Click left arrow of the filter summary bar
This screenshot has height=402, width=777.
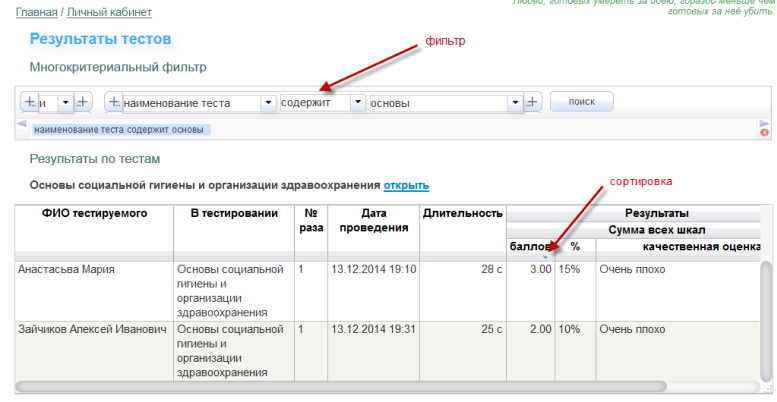[x=22, y=124]
